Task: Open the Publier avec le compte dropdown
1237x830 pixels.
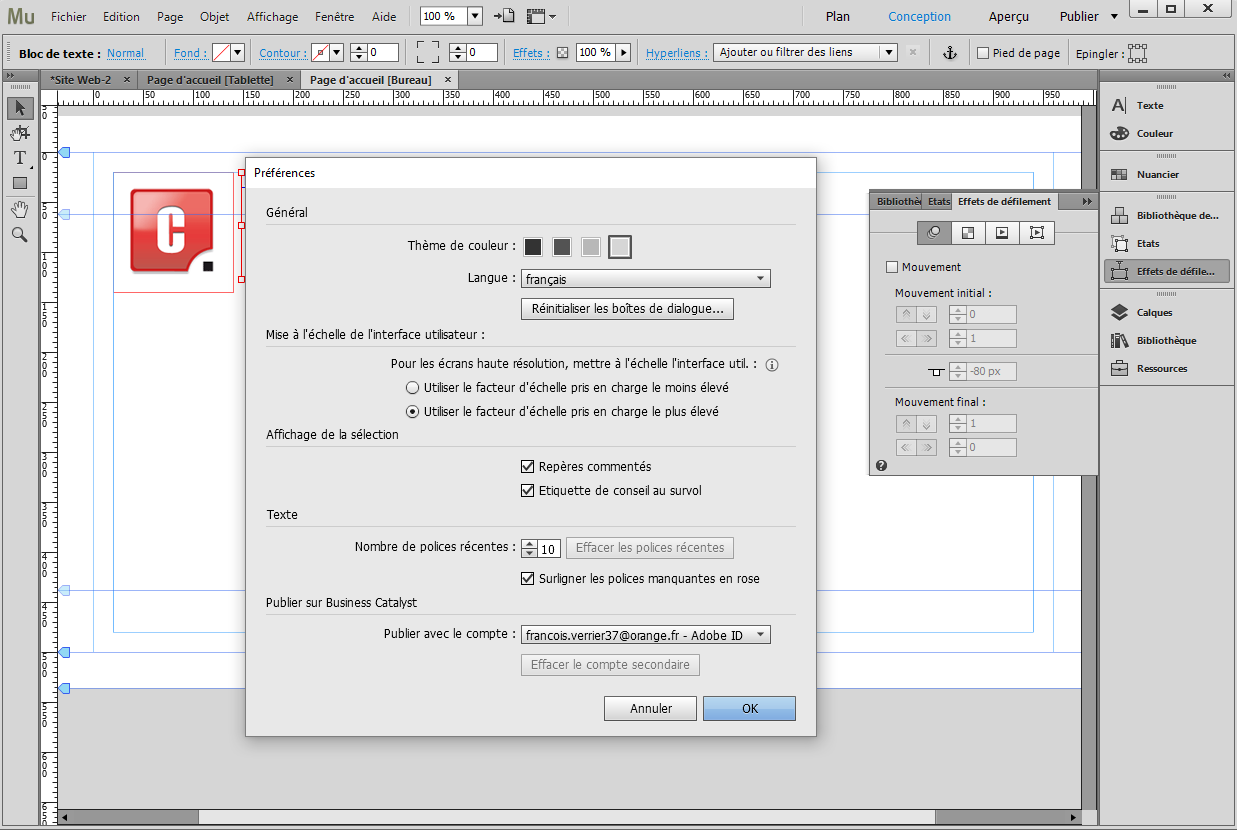Action: coord(644,633)
